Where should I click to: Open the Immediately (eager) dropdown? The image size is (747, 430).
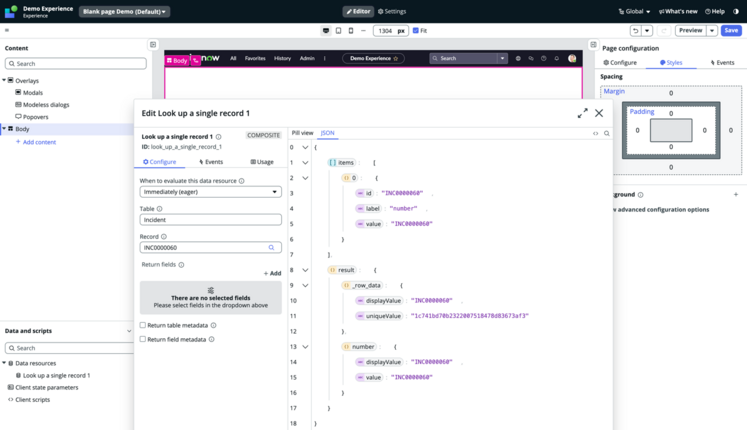tap(211, 192)
